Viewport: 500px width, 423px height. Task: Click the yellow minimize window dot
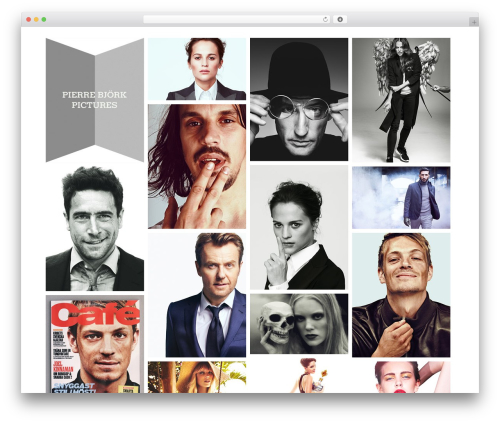coord(36,20)
